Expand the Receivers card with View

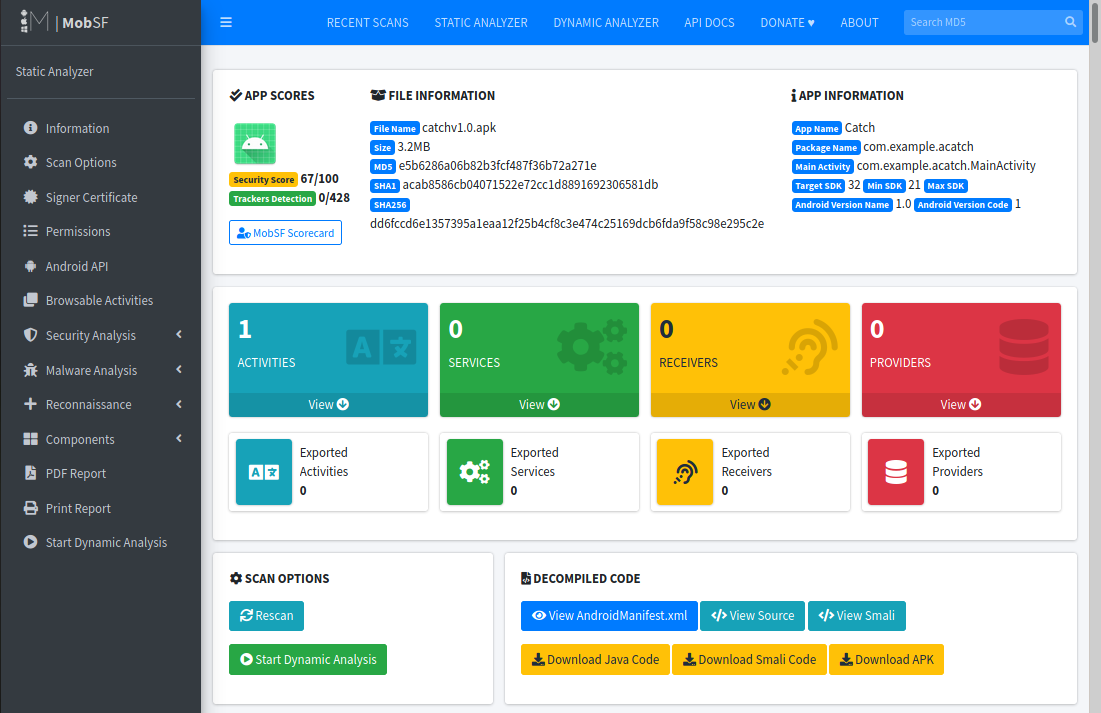tap(750, 405)
